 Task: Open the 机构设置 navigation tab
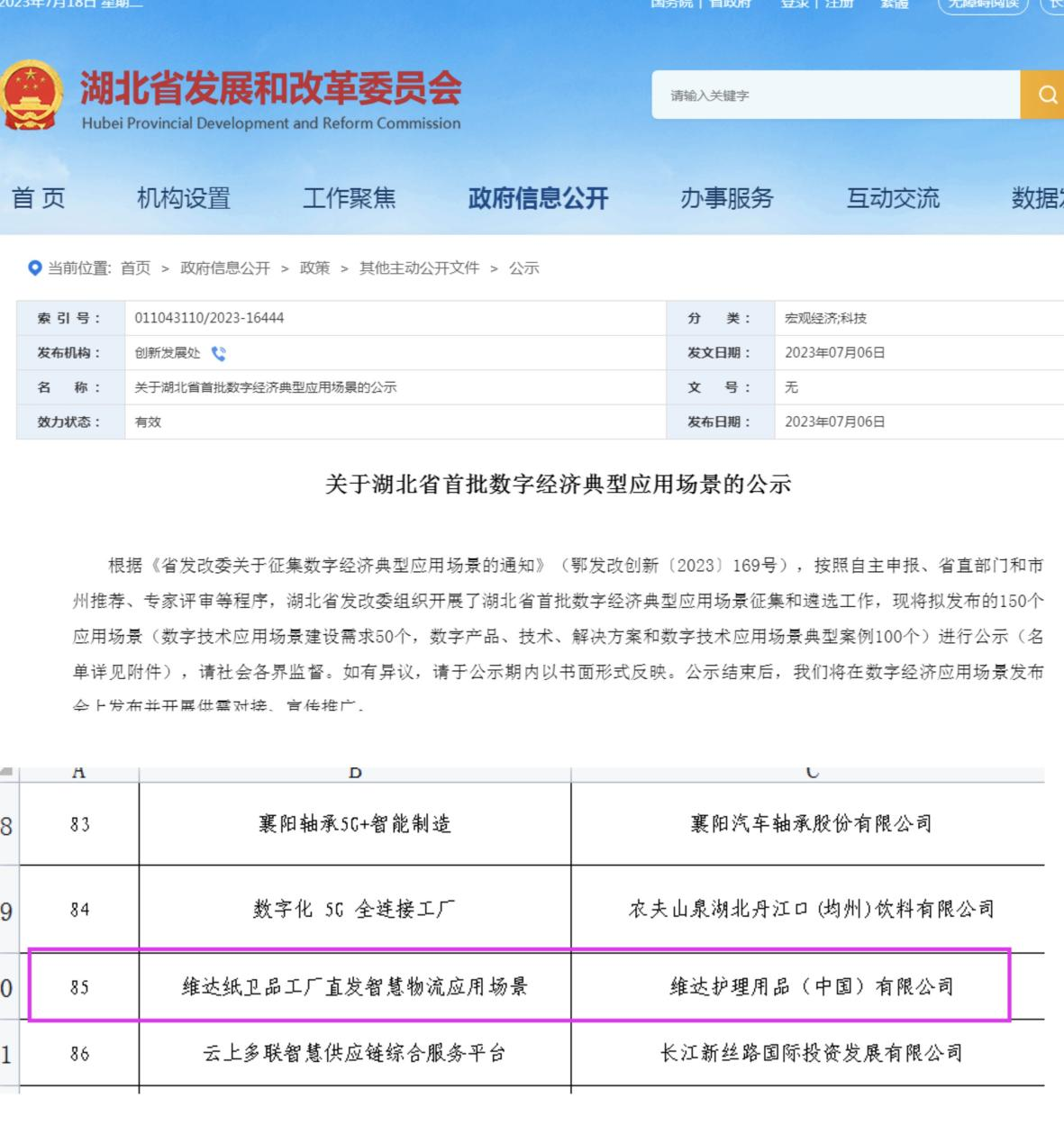tap(183, 198)
